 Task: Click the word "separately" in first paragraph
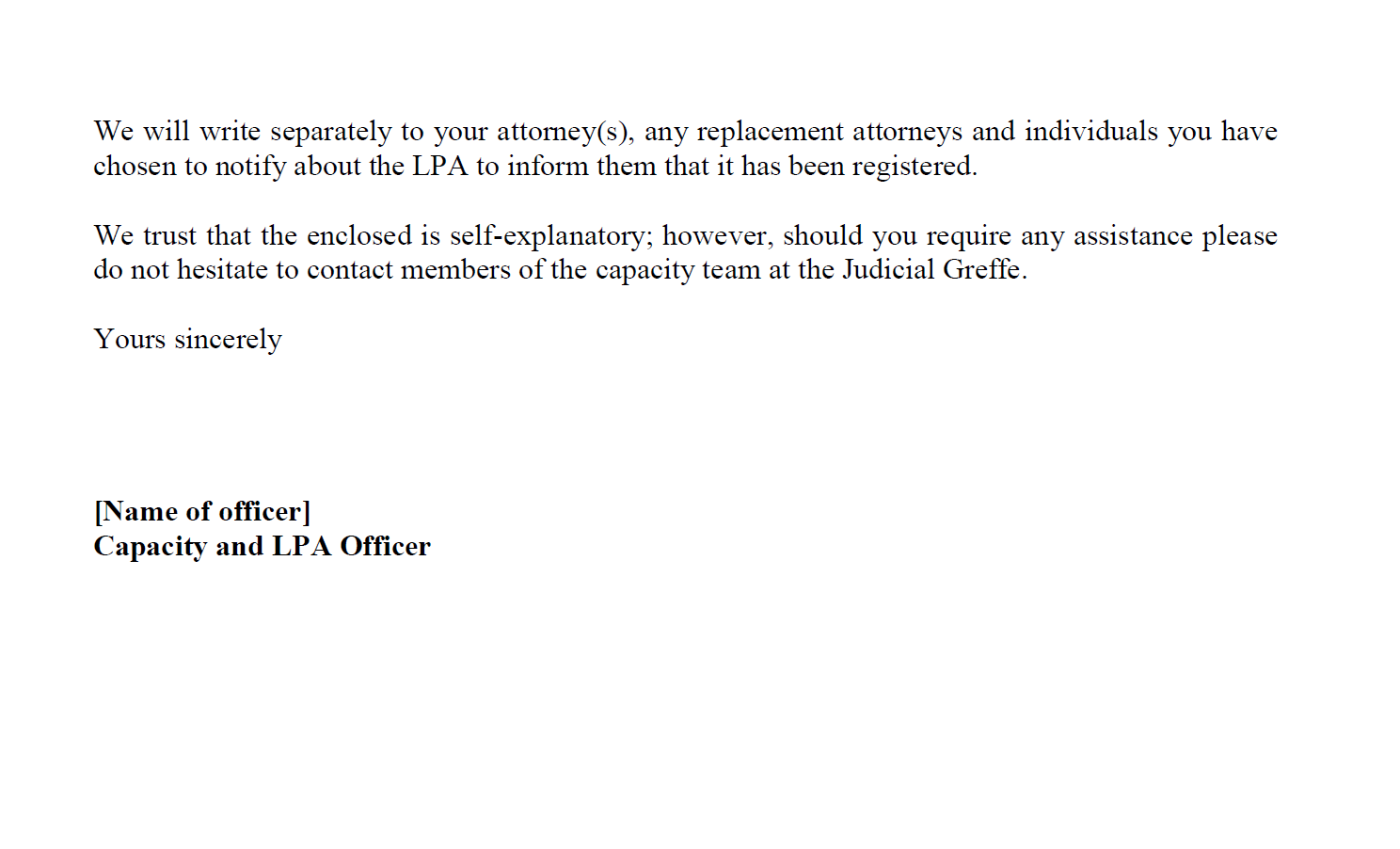[330, 132]
